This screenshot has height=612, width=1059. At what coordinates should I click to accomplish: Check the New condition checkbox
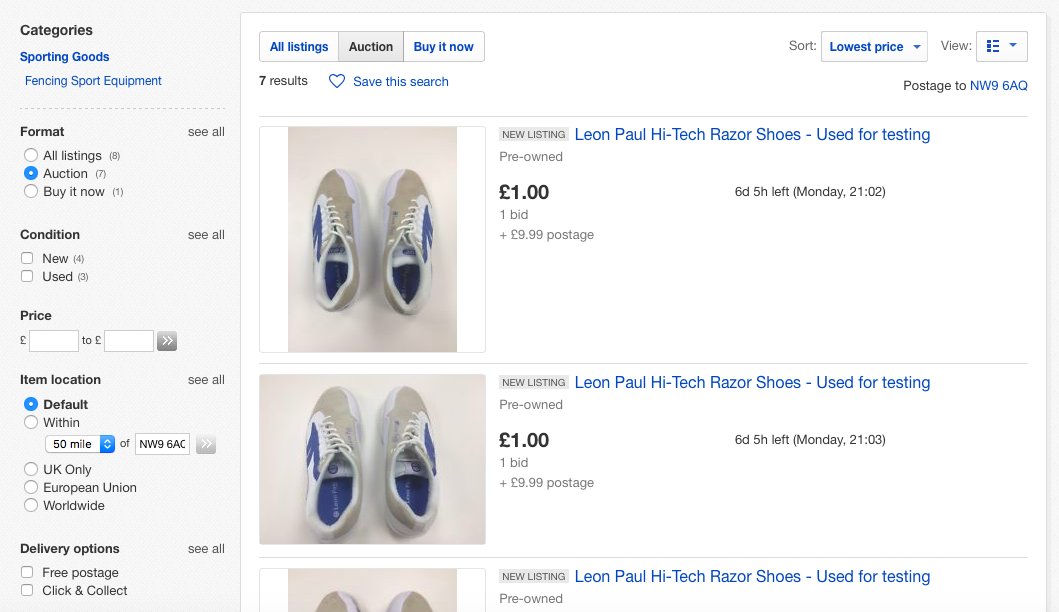[x=27, y=257]
